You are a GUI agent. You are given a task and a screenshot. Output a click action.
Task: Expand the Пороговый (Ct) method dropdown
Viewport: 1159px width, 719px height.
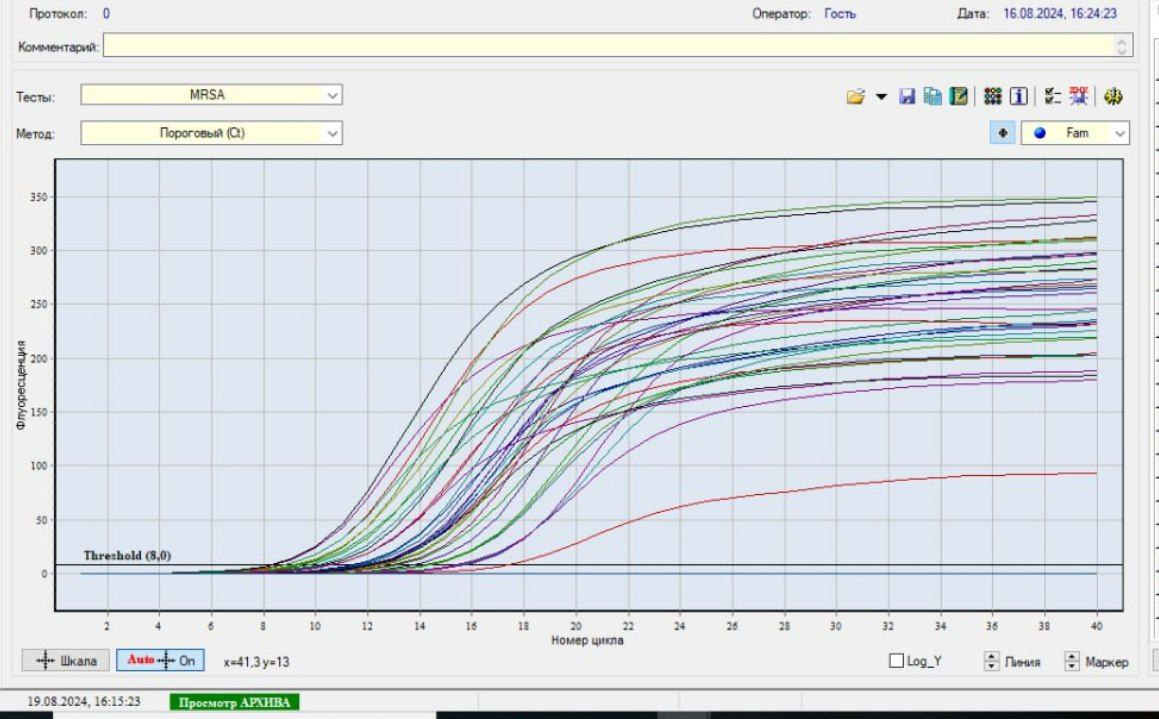[211, 132]
